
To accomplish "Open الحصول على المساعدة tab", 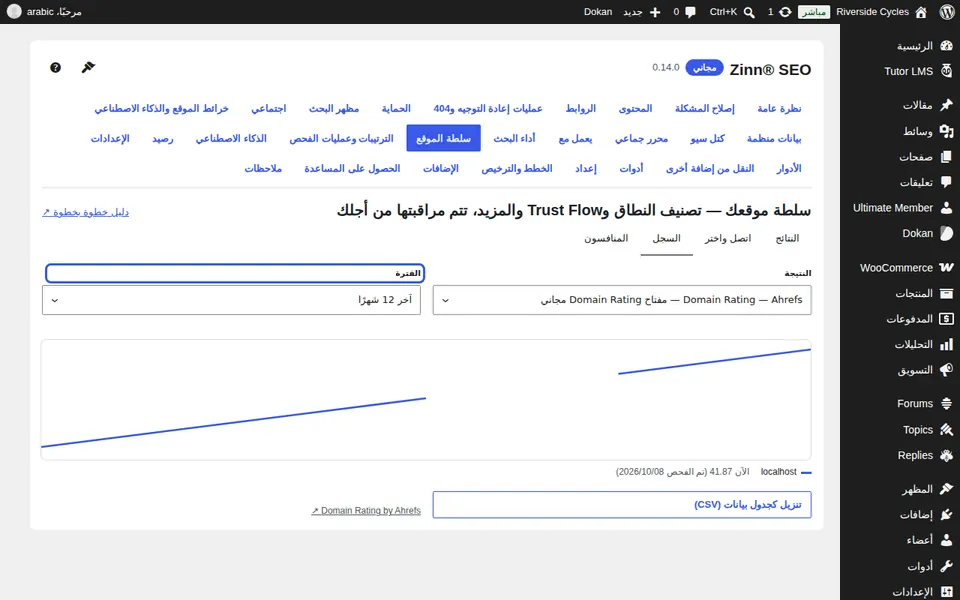I will [352, 168].
